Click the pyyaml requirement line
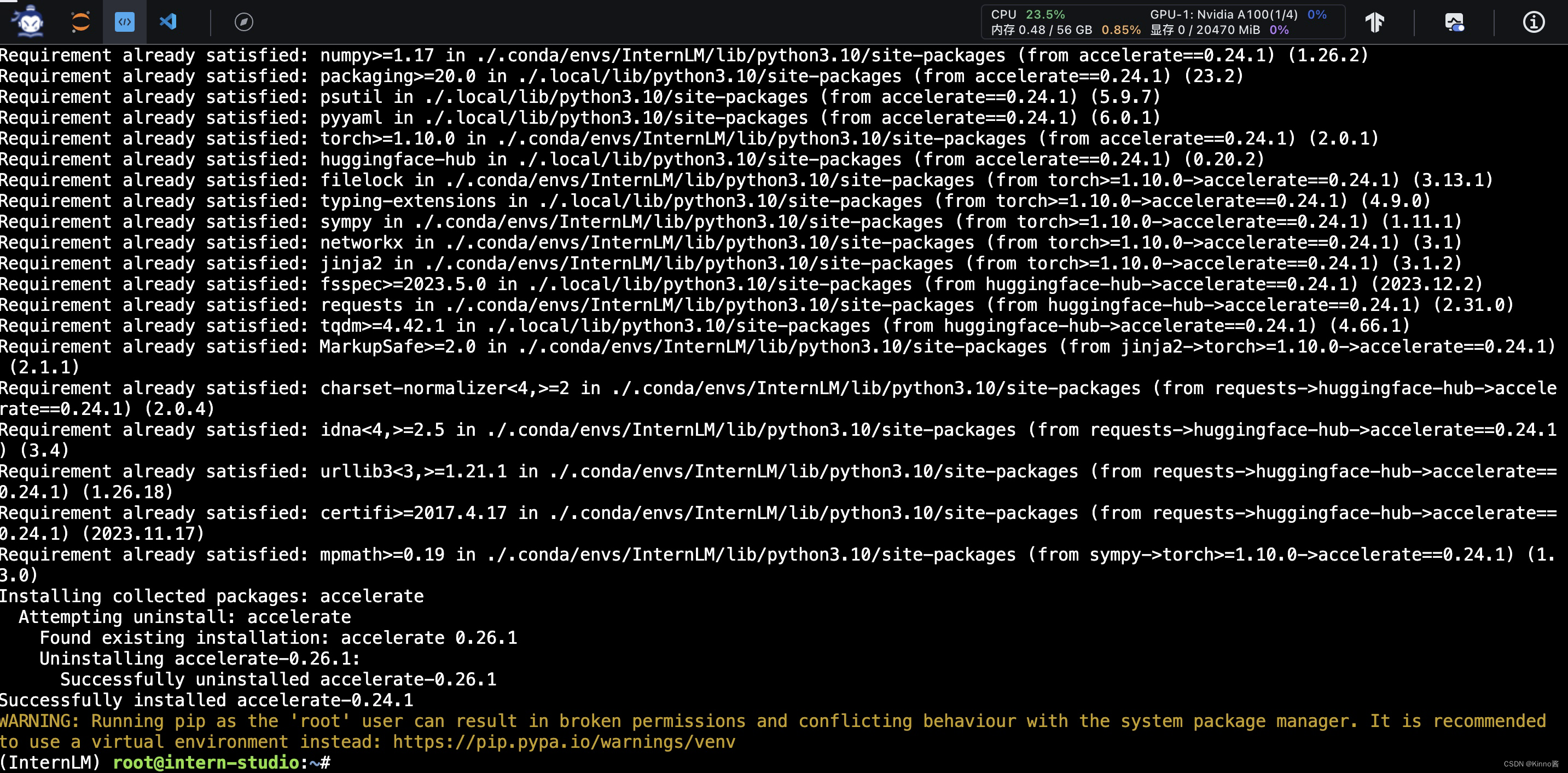1568x773 pixels. click(580, 118)
